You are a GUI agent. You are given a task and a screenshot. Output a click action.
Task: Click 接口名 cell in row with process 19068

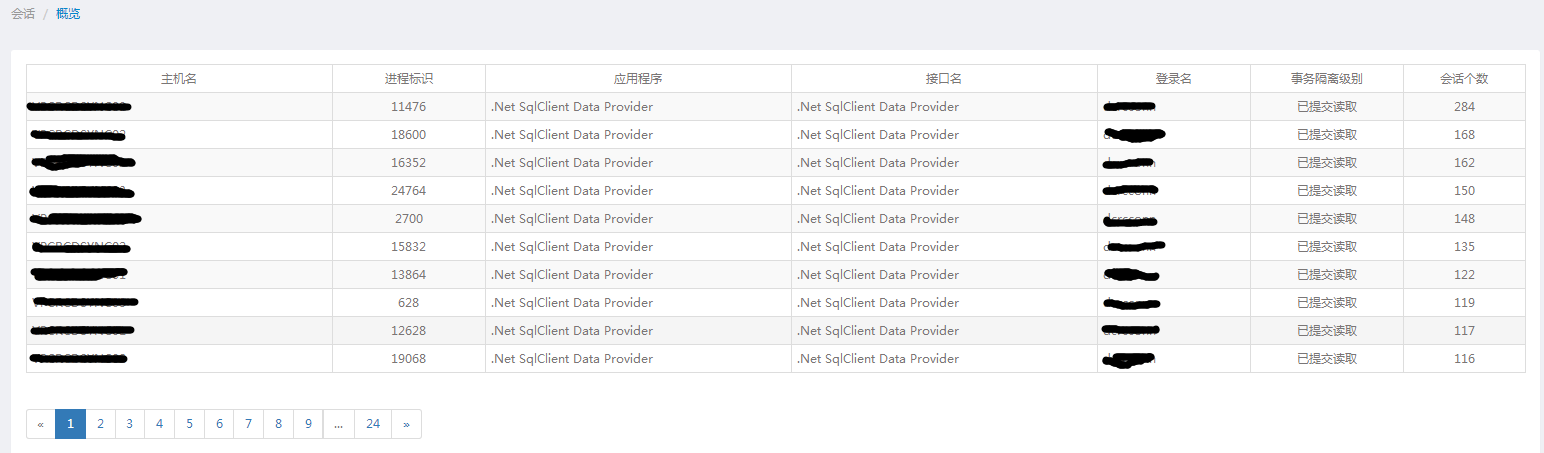click(944, 359)
